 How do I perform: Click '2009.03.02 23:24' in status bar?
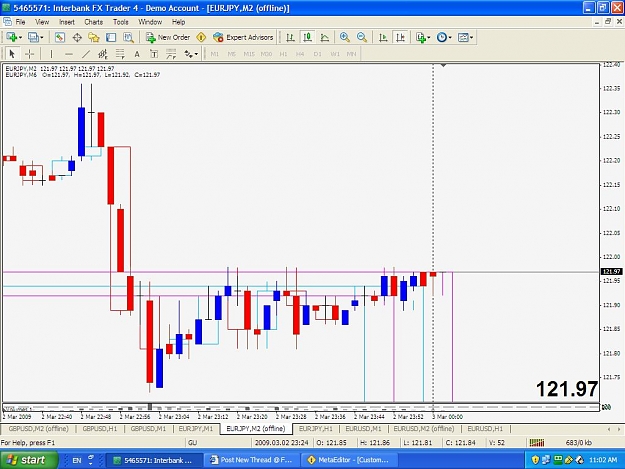click(x=281, y=442)
